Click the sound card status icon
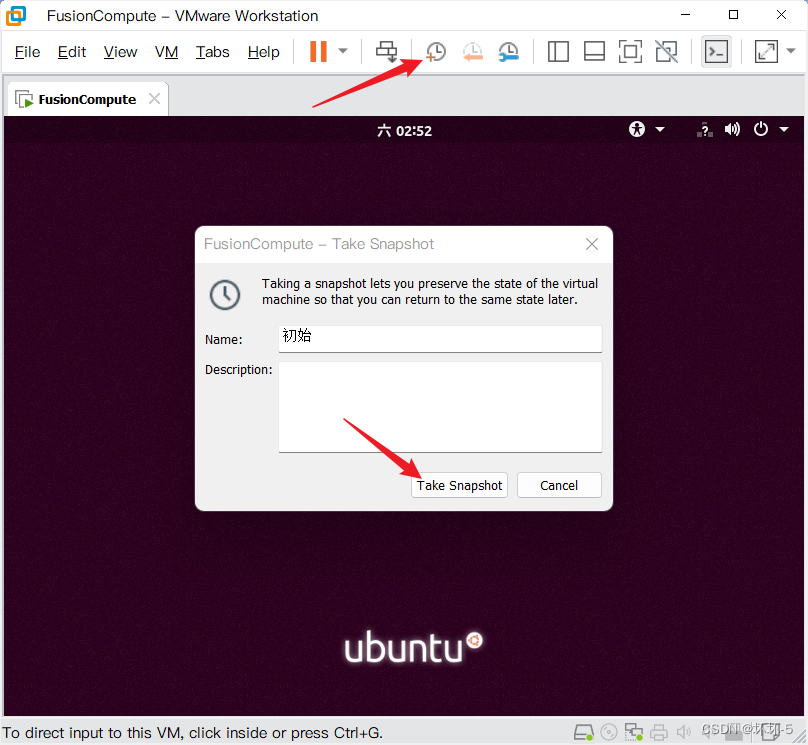This screenshot has height=745, width=808. (684, 732)
